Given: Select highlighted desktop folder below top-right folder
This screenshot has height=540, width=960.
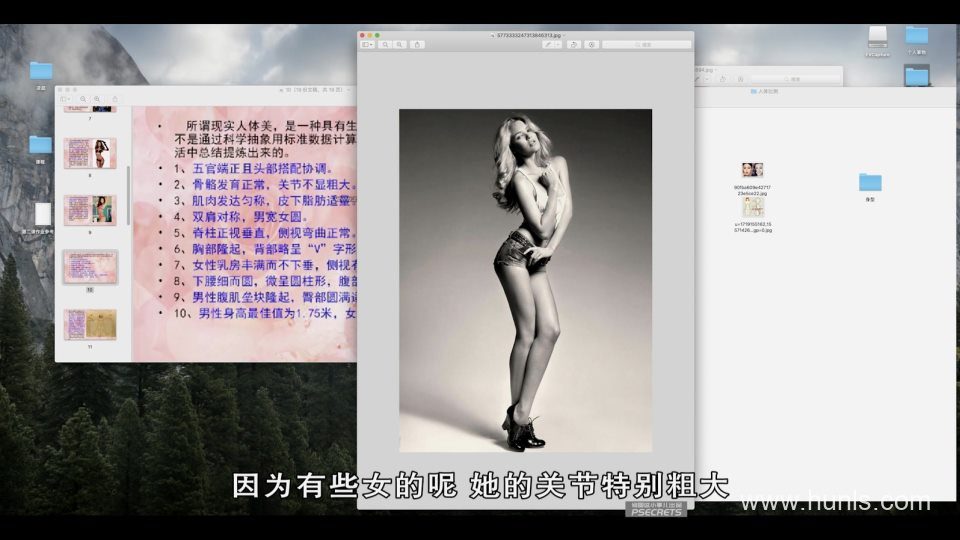Looking at the screenshot, I should tap(917, 76).
